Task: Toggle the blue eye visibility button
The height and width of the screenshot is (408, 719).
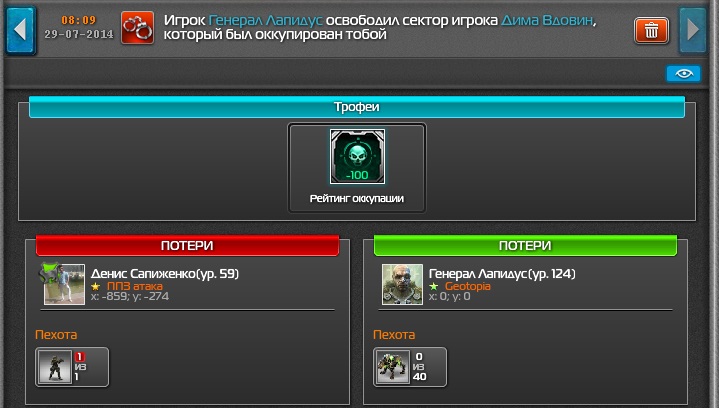Action: (683, 73)
